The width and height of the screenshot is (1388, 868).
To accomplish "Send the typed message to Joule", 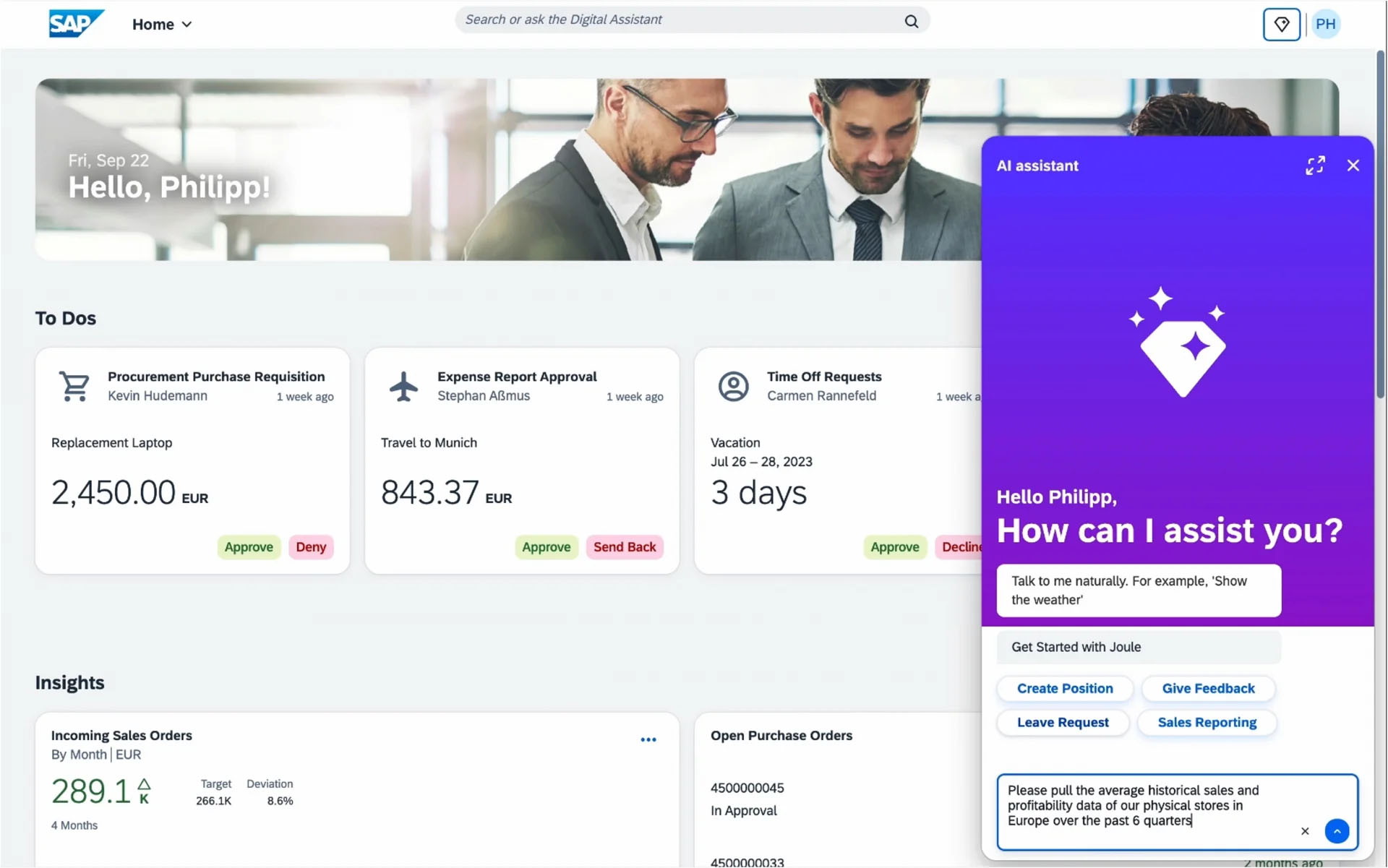I will (1337, 831).
